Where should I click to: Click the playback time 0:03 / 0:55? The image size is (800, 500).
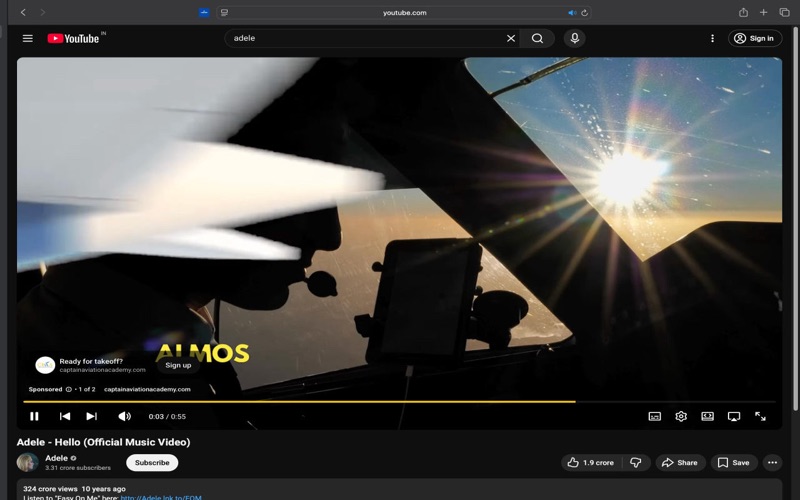(x=167, y=416)
